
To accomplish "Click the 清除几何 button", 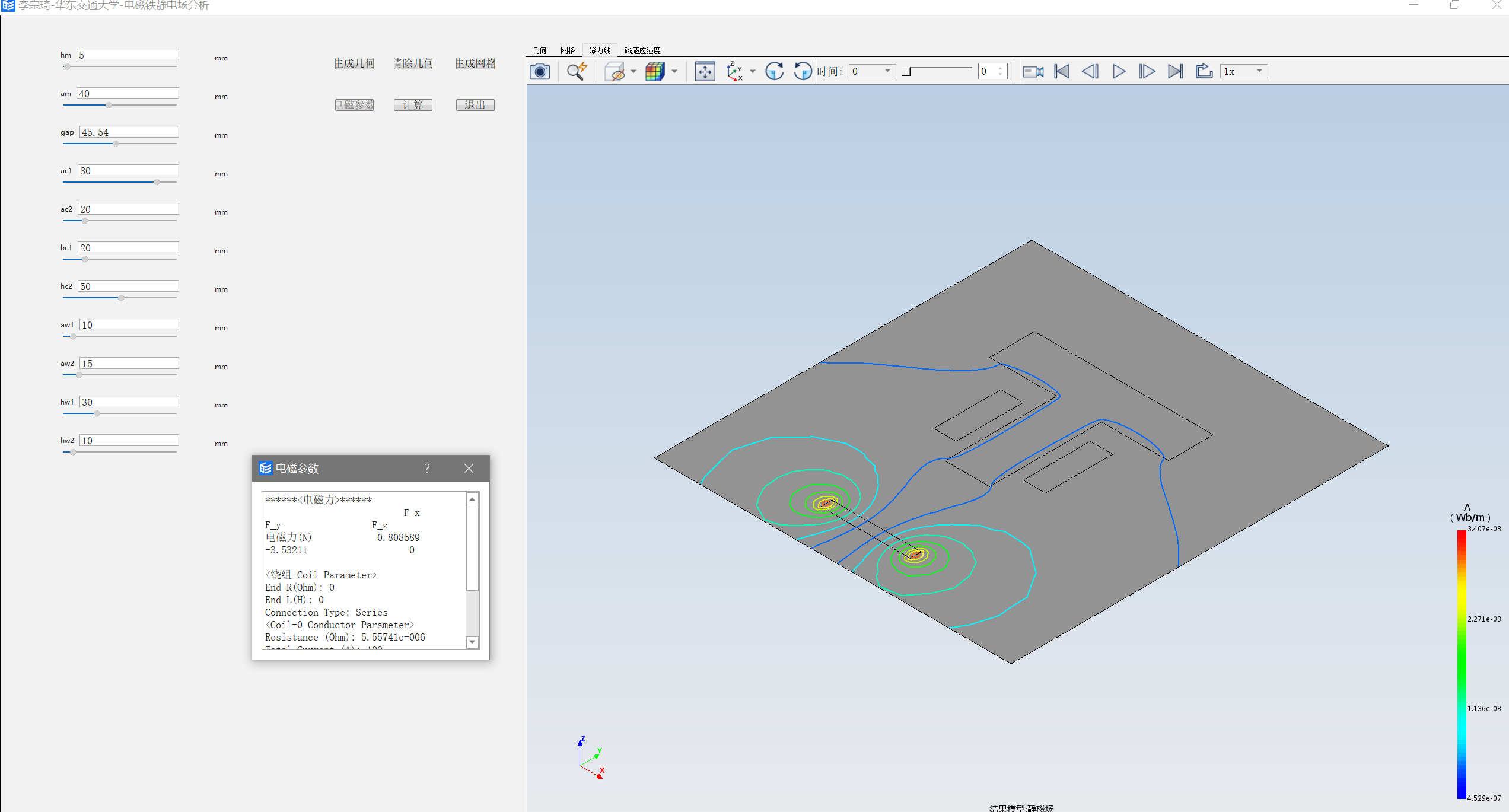I will click(413, 63).
